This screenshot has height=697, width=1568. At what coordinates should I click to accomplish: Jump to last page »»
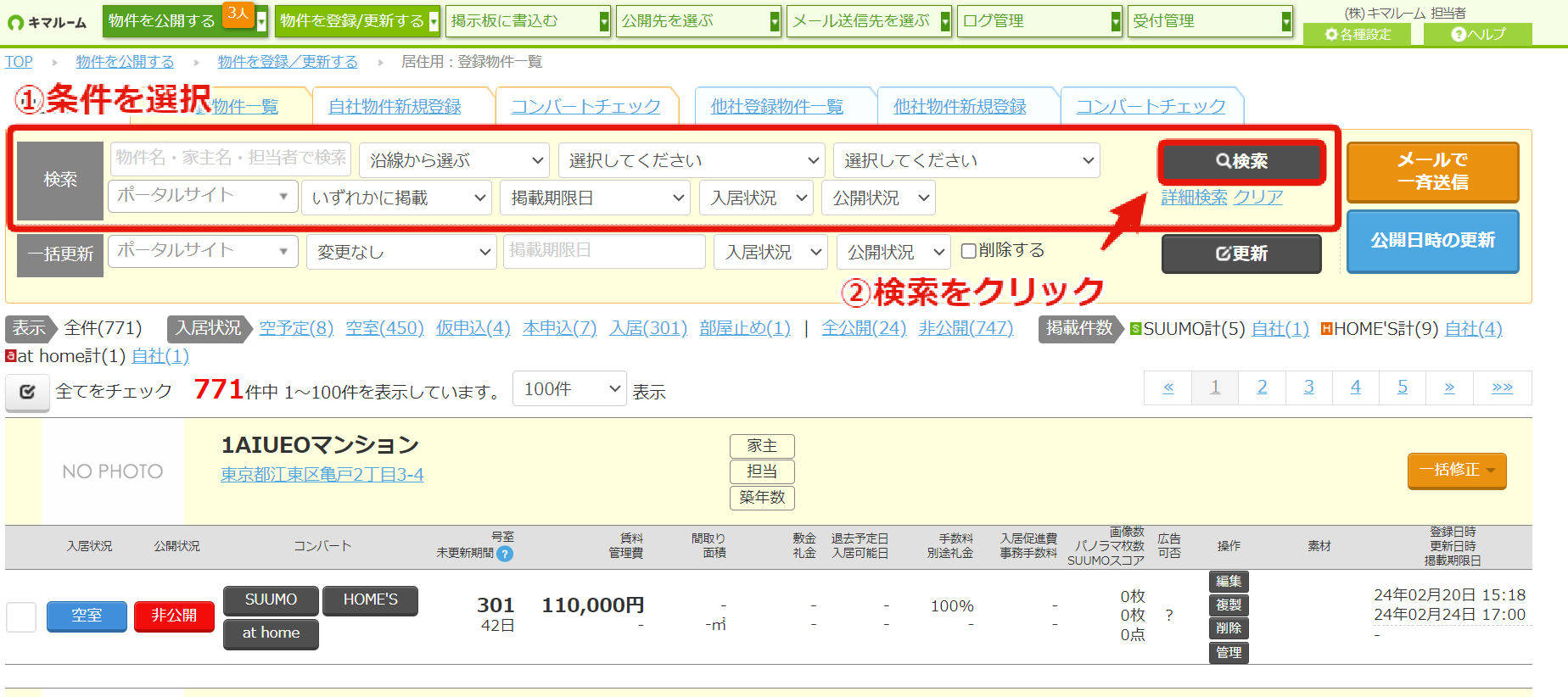(x=1502, y=388)
